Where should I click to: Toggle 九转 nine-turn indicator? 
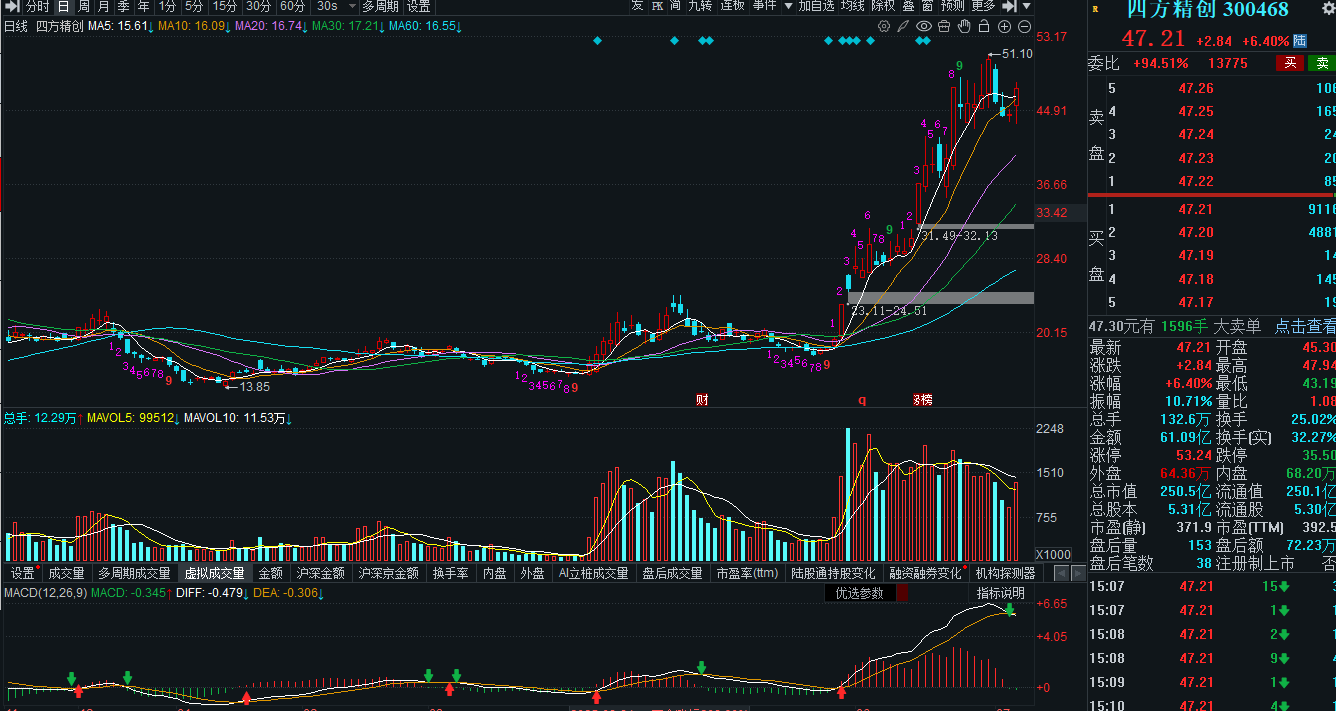tap(700, 6)
